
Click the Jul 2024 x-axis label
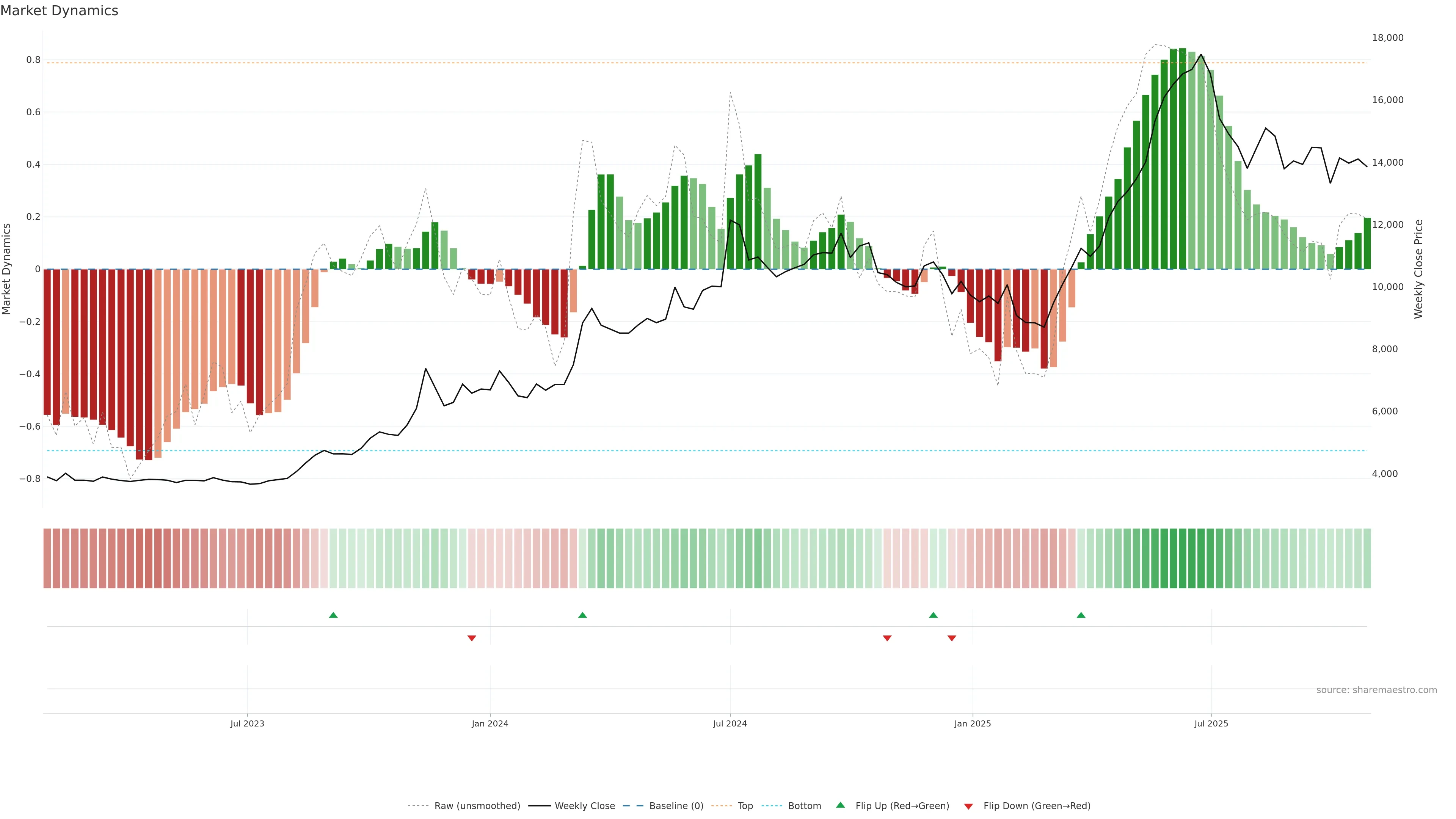(x=730, y=723)
